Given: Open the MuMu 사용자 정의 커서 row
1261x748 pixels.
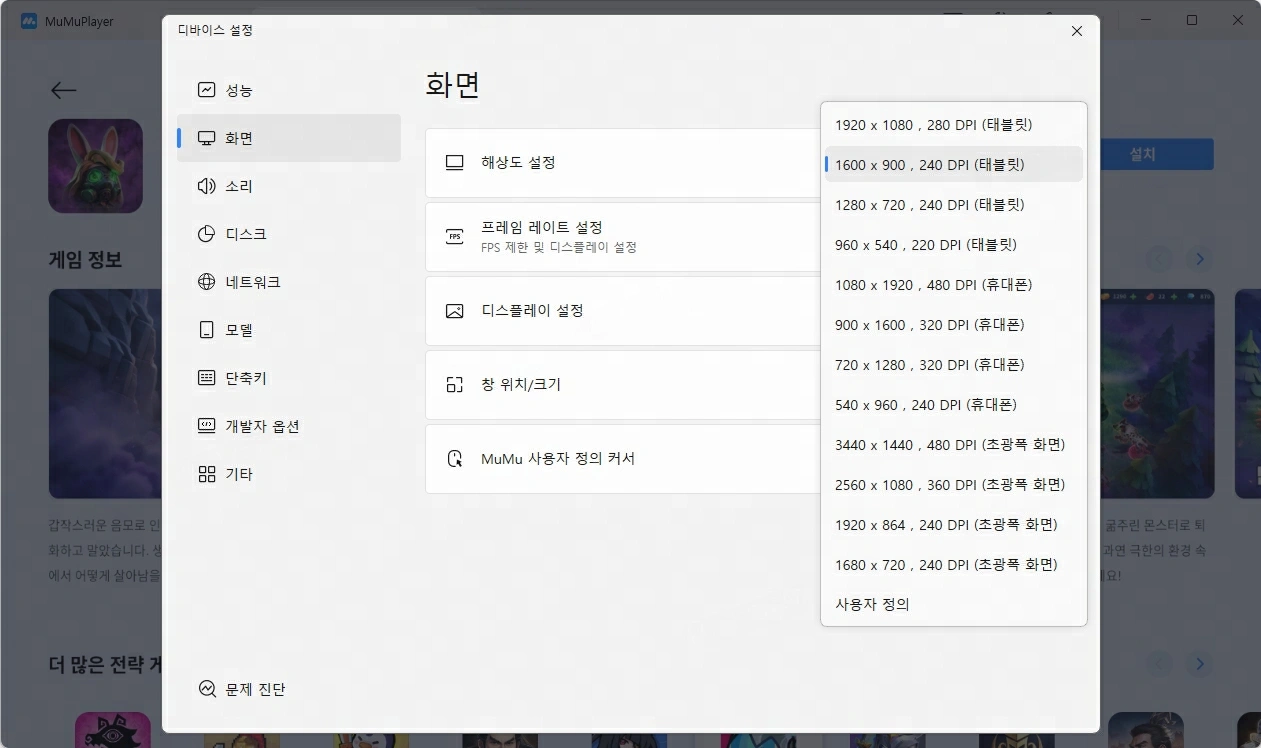Looking at the screenshot, I should point(623,459).
